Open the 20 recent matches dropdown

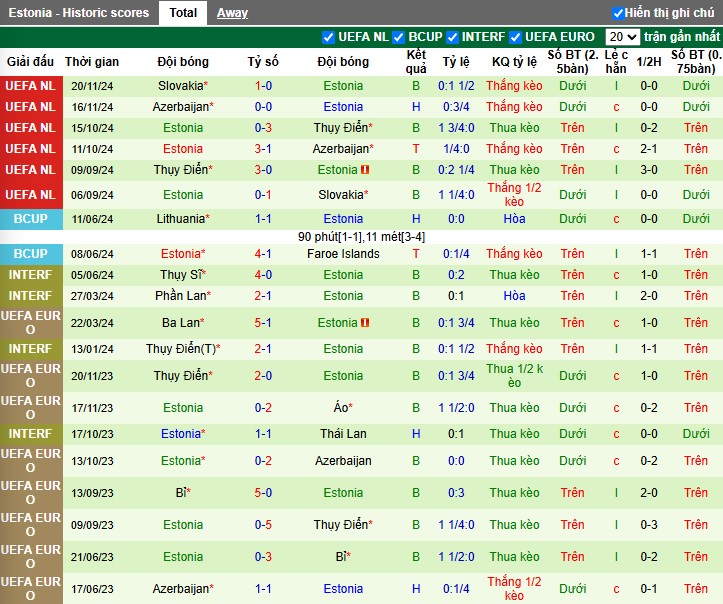click(622, 37)
